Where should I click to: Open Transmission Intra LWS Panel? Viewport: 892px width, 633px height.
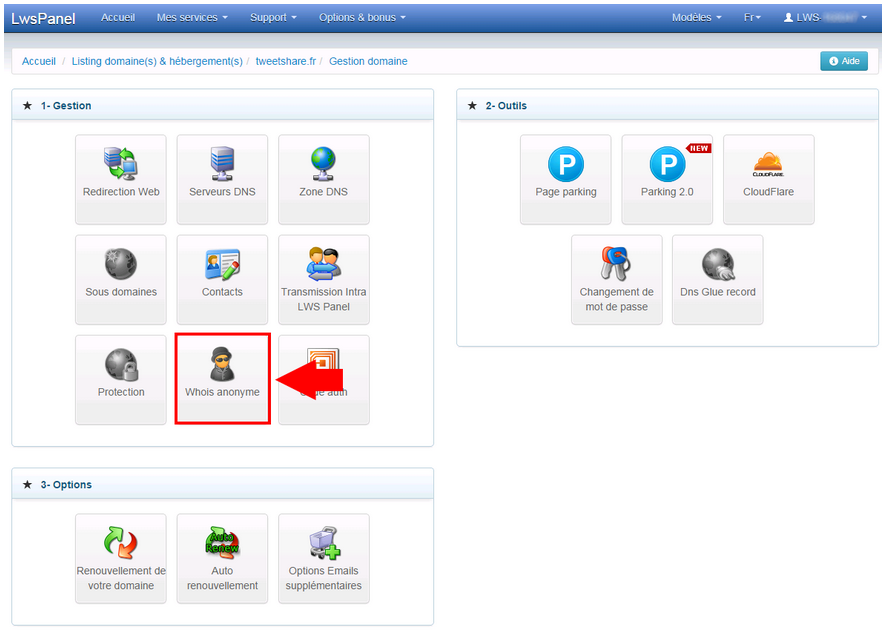[x=323, y=279]
